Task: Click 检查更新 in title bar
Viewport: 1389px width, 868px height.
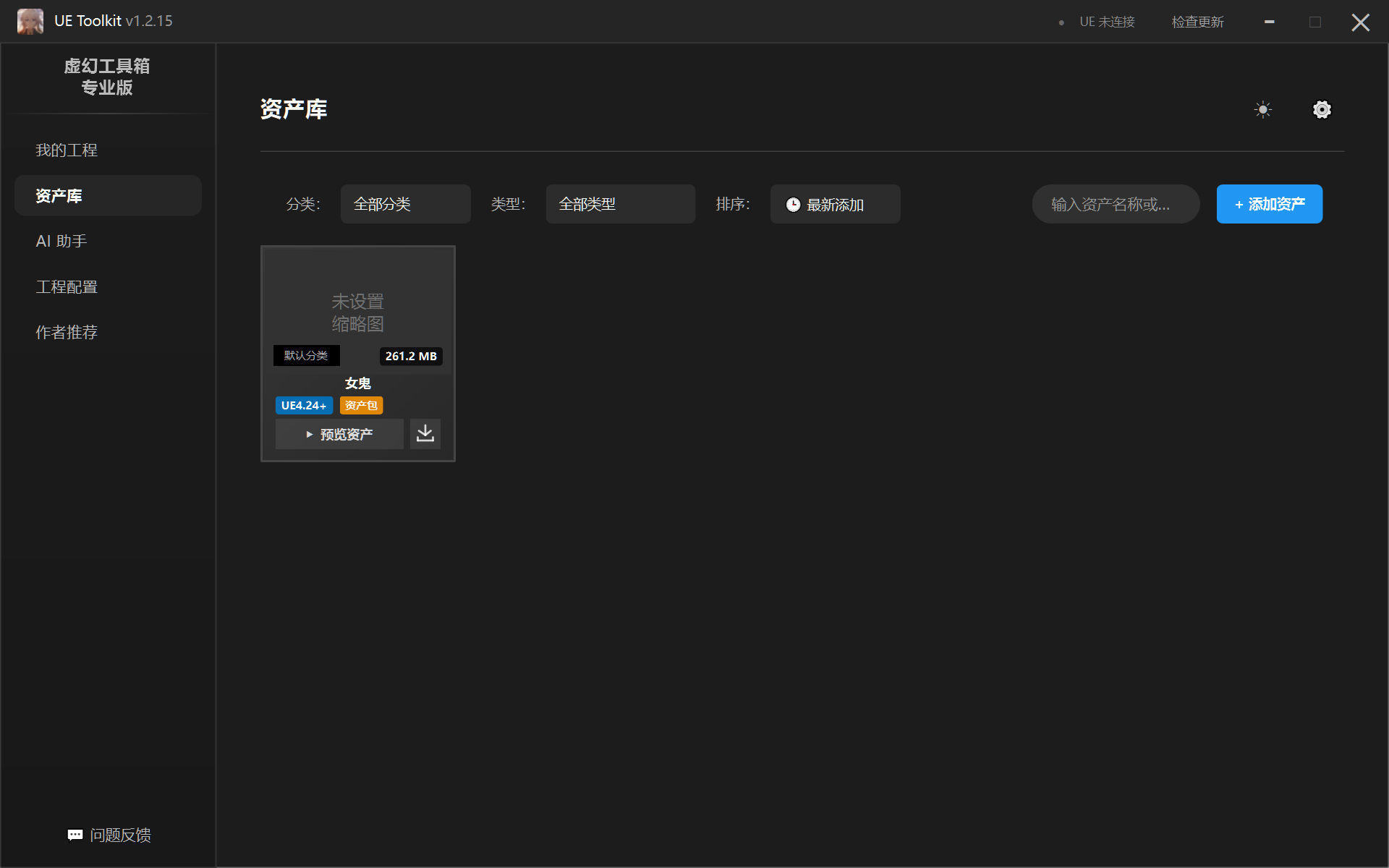Action: [x=1198, y=22]
